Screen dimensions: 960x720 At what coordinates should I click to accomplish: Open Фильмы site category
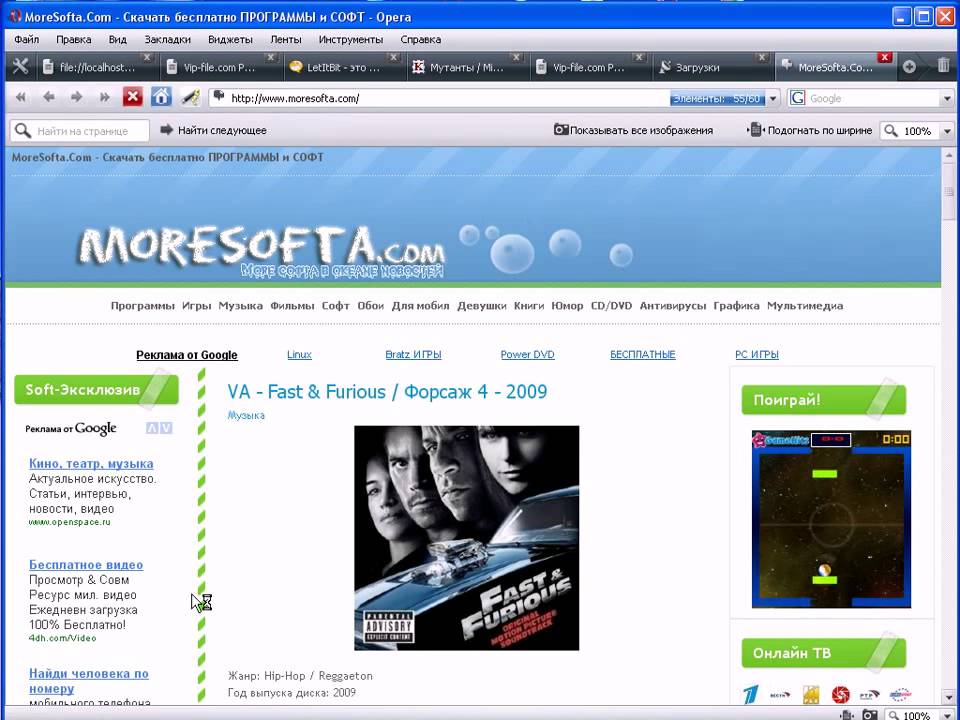[x=292, y=306]
